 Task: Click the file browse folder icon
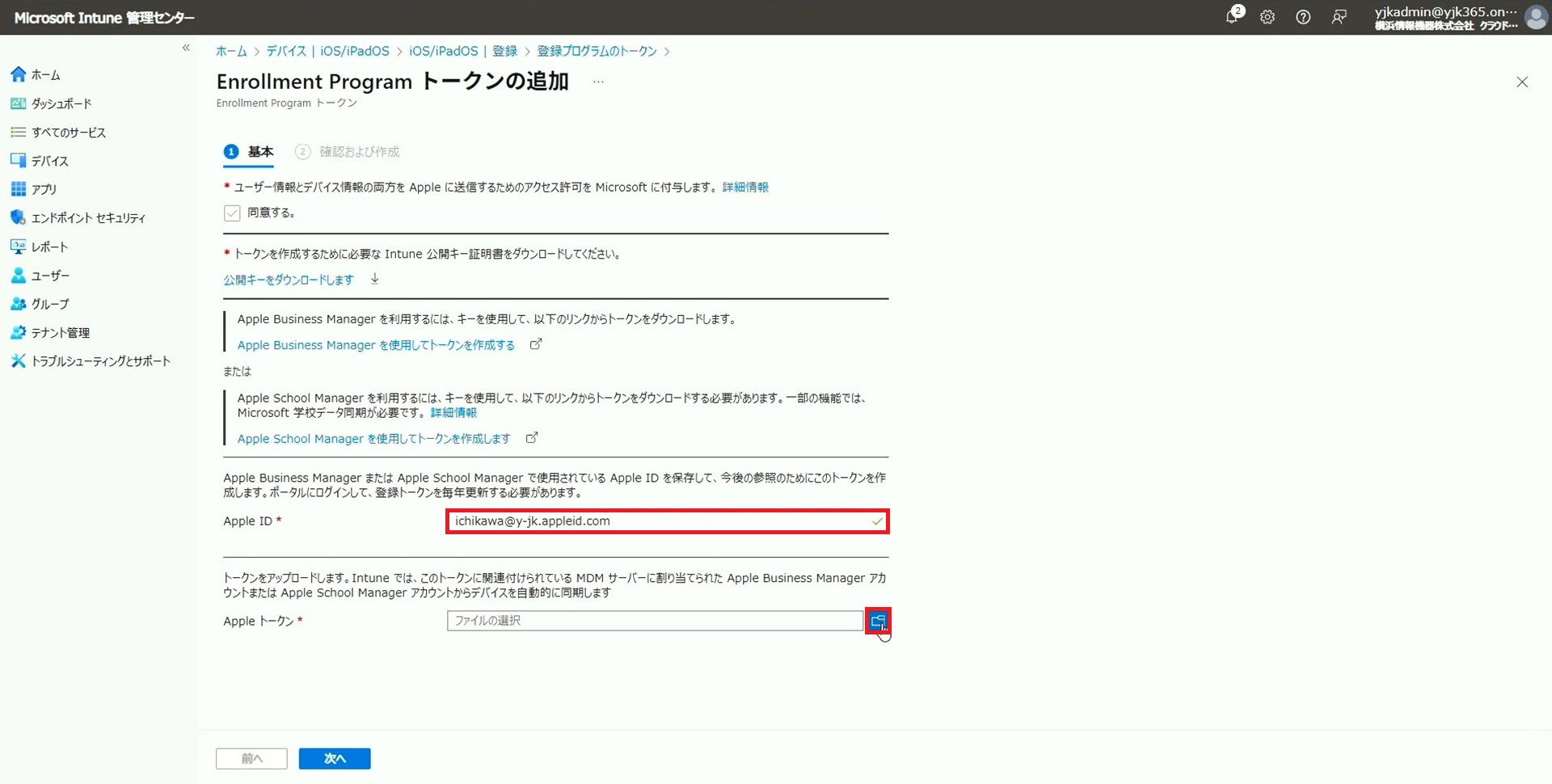(x=878, y=621)
